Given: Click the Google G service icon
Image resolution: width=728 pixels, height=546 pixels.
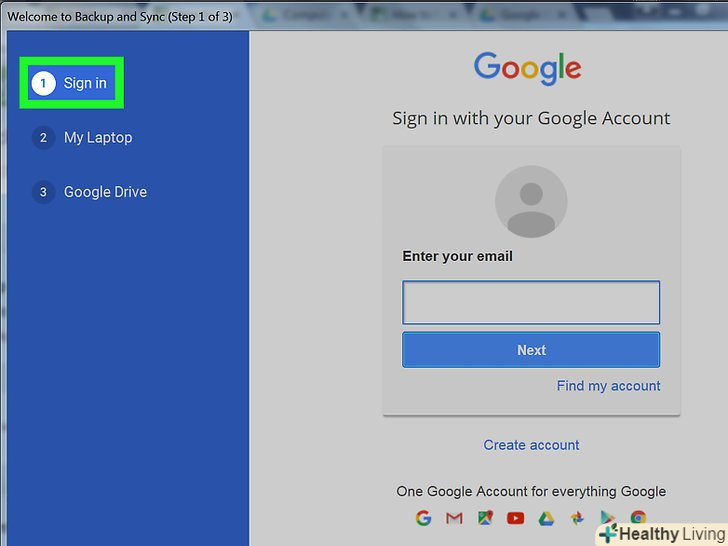Looking at the screenshot, I should (423, 518).
